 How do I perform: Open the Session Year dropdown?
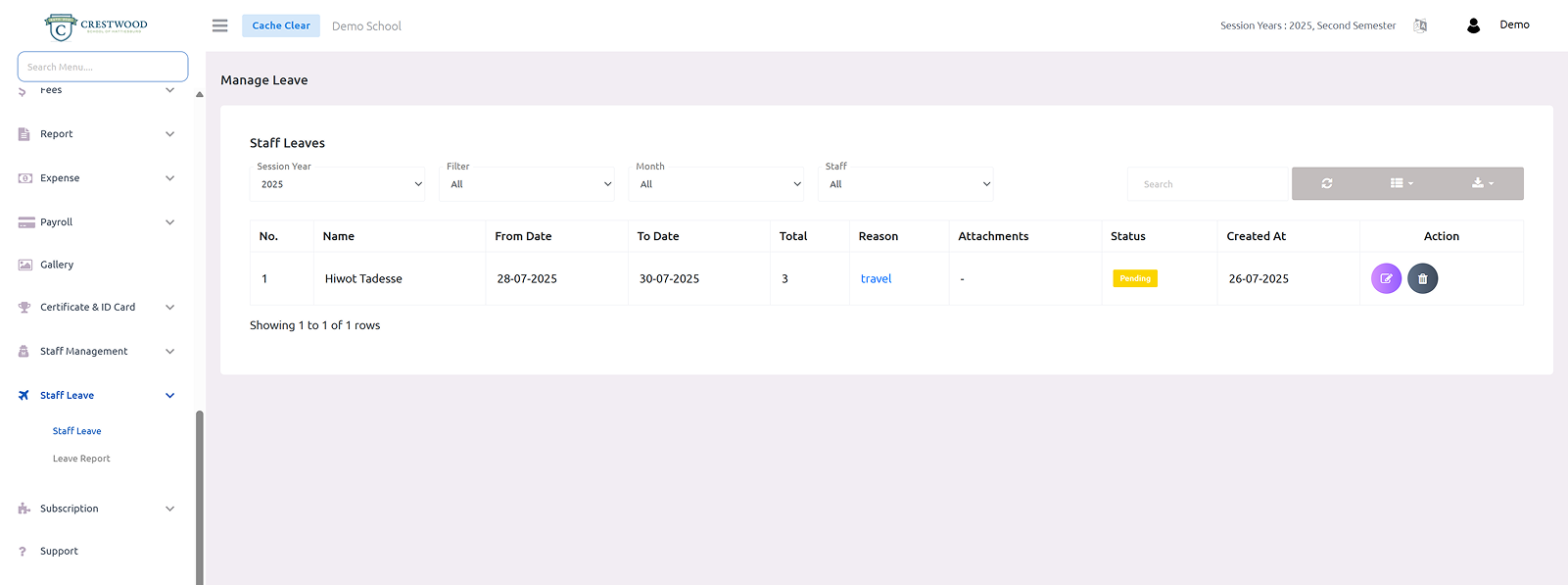[x=338, y=184]
